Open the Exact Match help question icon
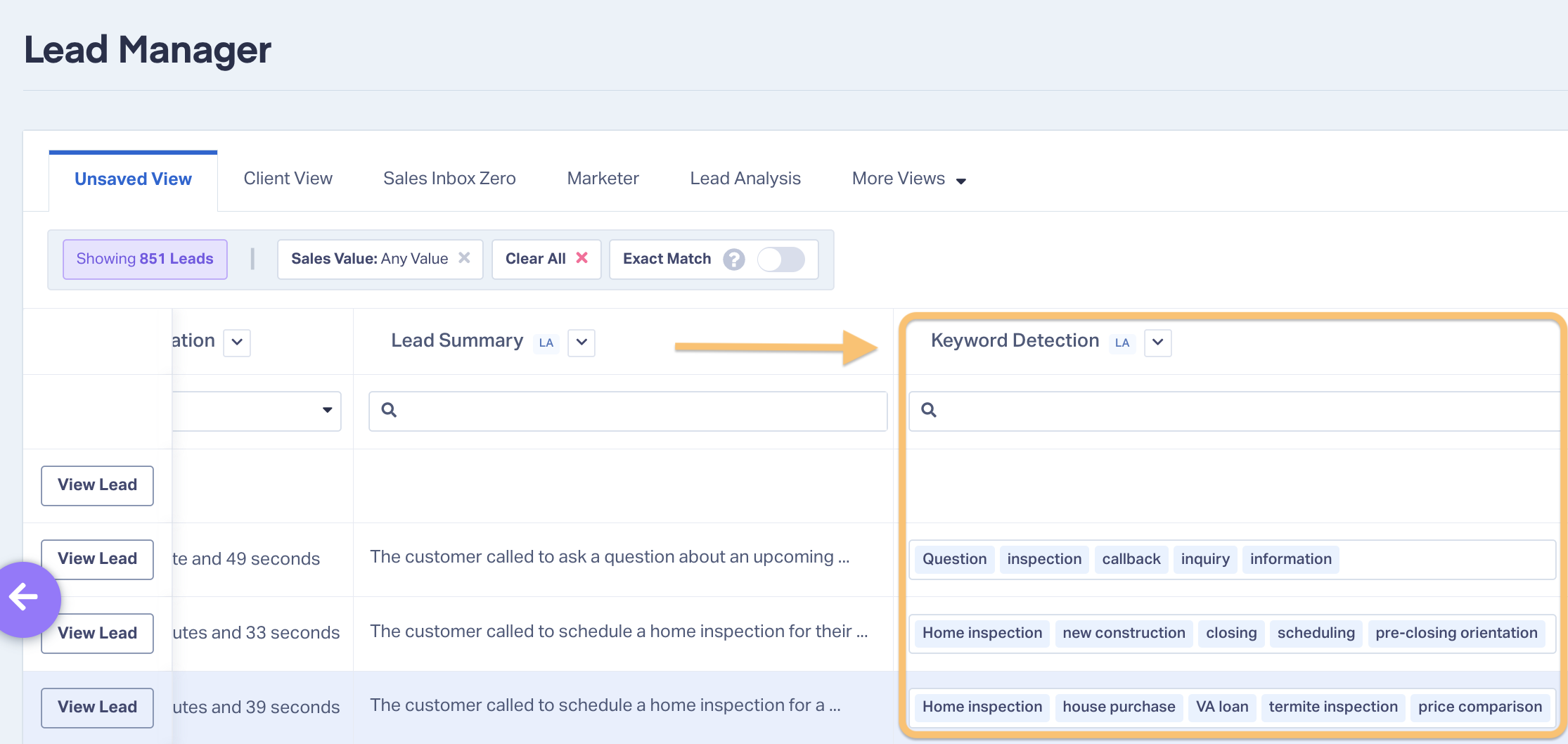Screen dimensions: 1568x744 coord(733,259)
